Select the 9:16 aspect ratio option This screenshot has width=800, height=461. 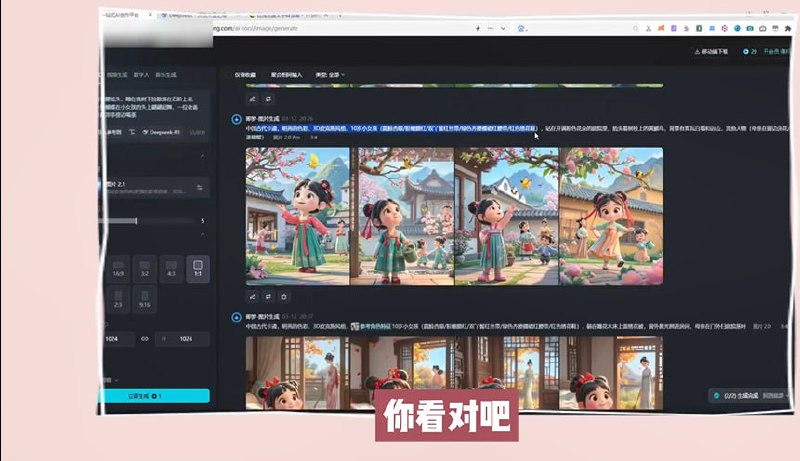(145, 300)
